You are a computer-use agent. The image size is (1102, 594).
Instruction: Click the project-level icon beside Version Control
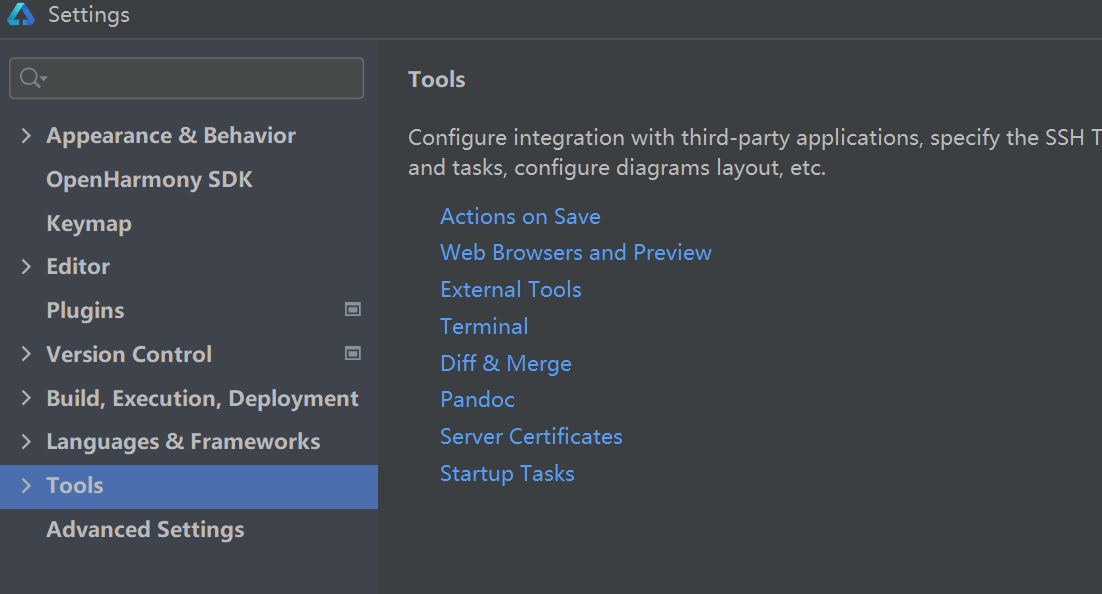(x=353, y=353)
